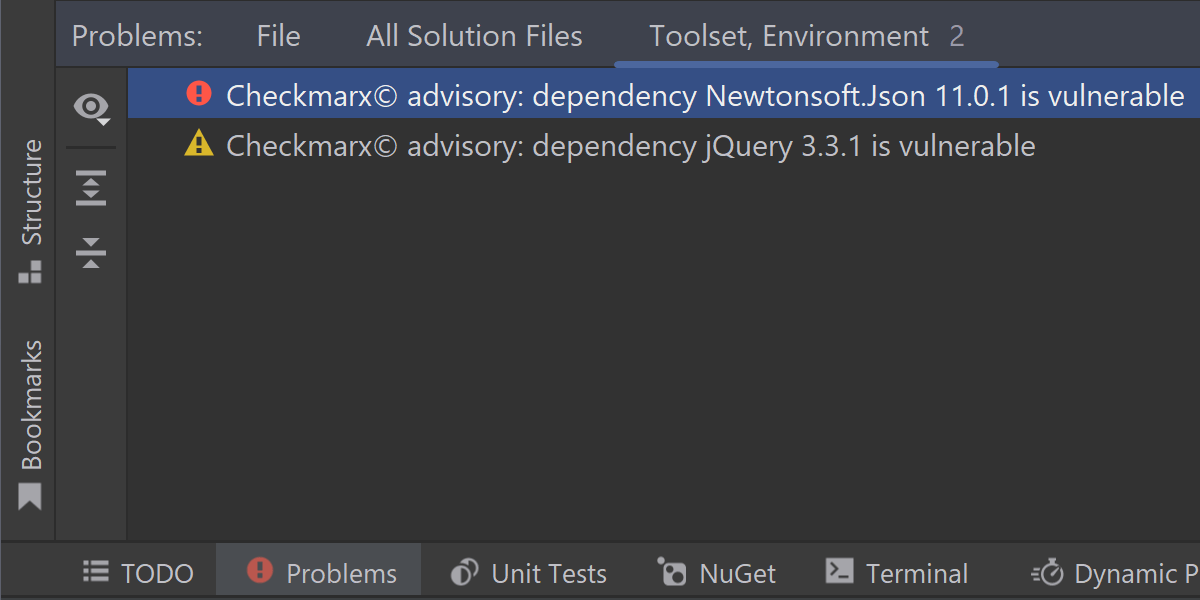The height and width of the screenshot is (600, 1200).
Task: Switch to All Solution Files tab
Action: [474, 37]
